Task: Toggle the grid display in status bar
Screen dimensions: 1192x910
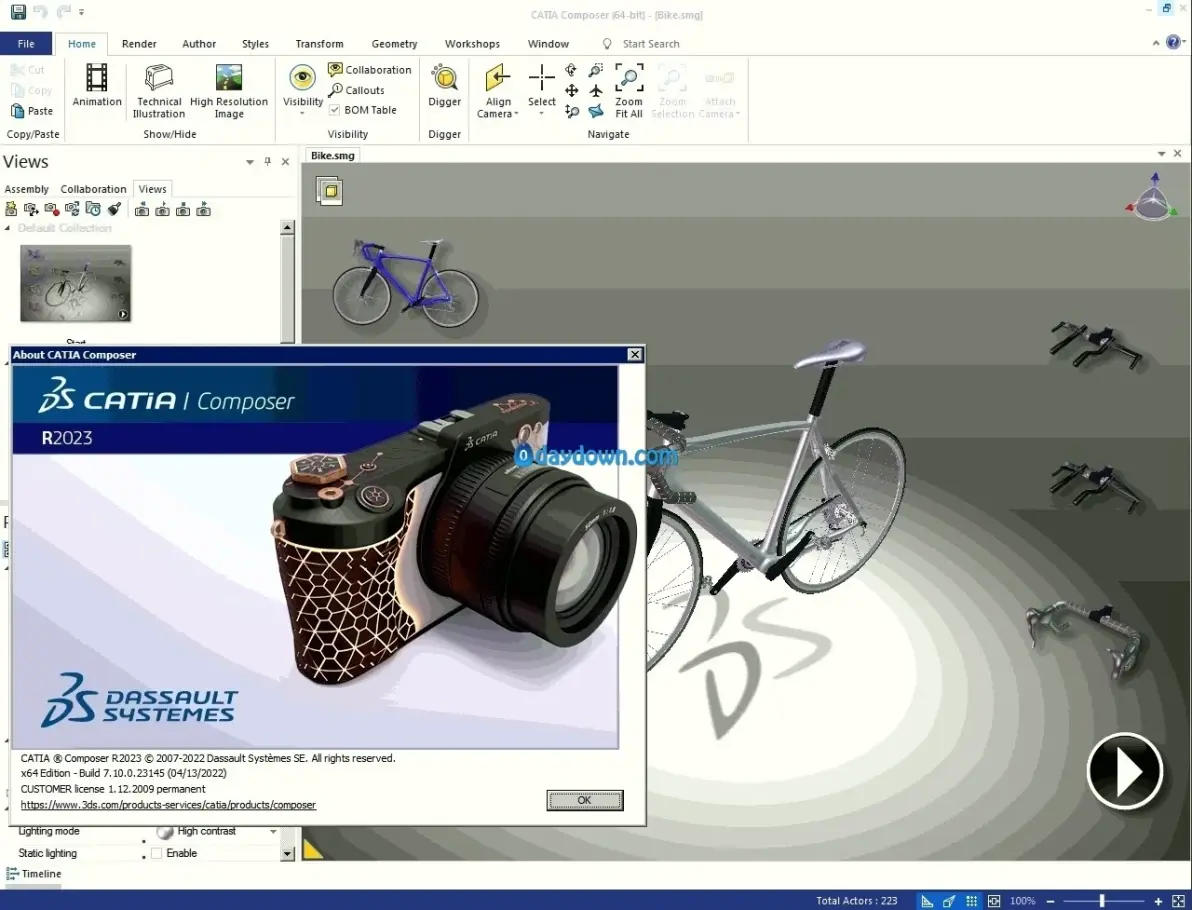Action: (x=972, y=901)
